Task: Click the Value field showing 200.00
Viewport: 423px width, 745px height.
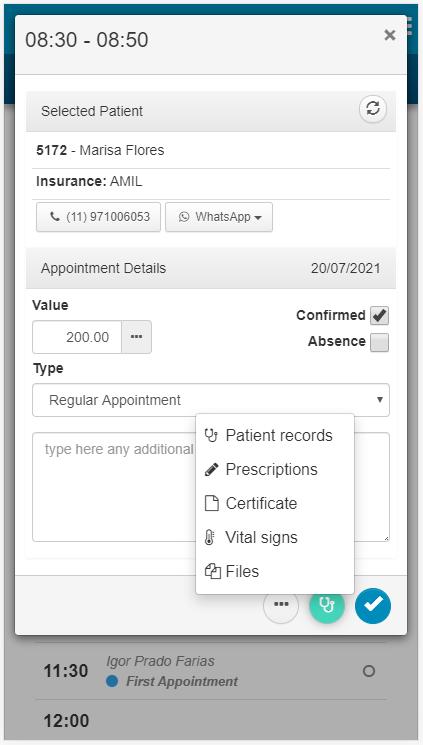Action: click(77, 337)
